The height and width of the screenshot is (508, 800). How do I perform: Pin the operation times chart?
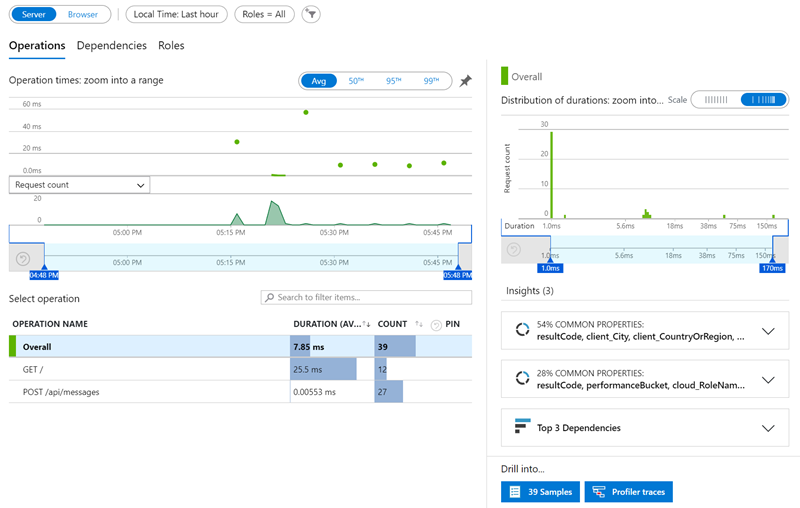(x=465, y=81)
